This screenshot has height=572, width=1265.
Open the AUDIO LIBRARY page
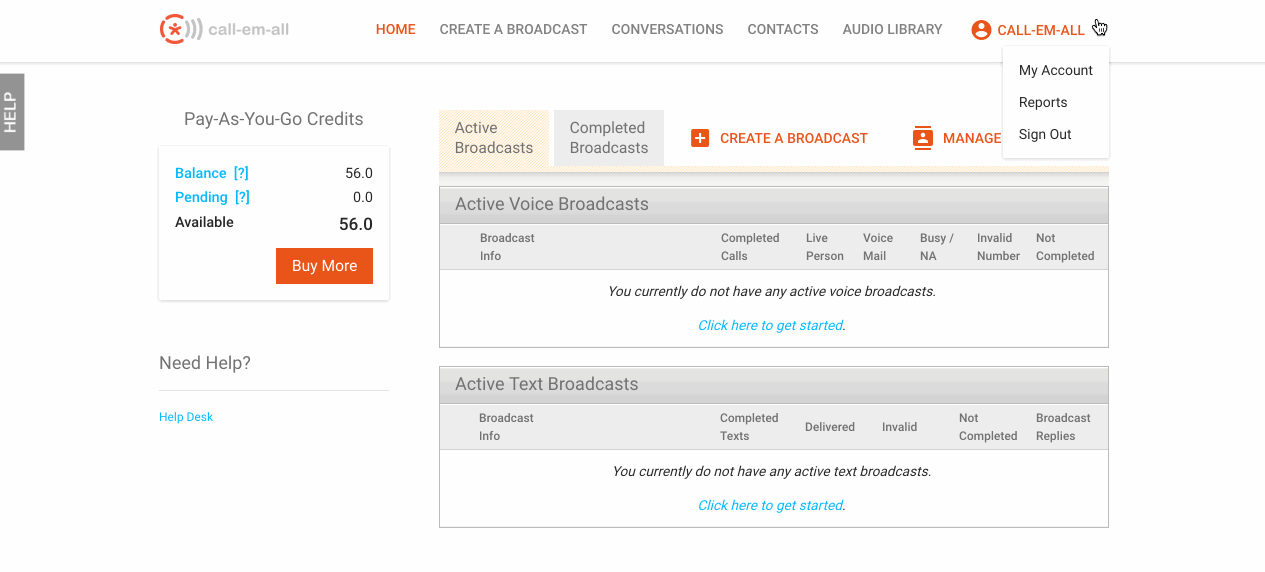pyautogui.click(x=892, y=30)
